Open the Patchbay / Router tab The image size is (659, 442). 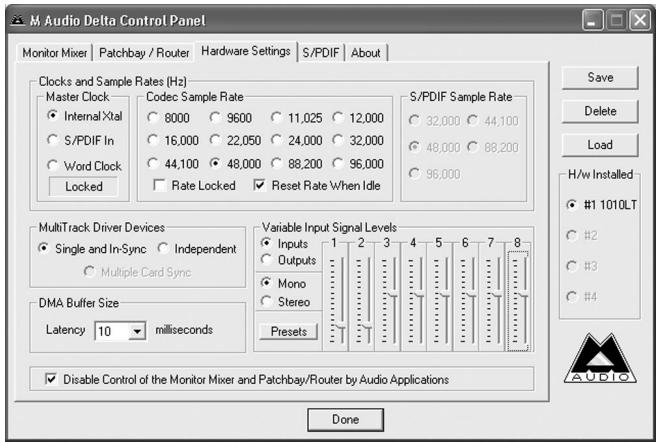(x=144, y=53)
